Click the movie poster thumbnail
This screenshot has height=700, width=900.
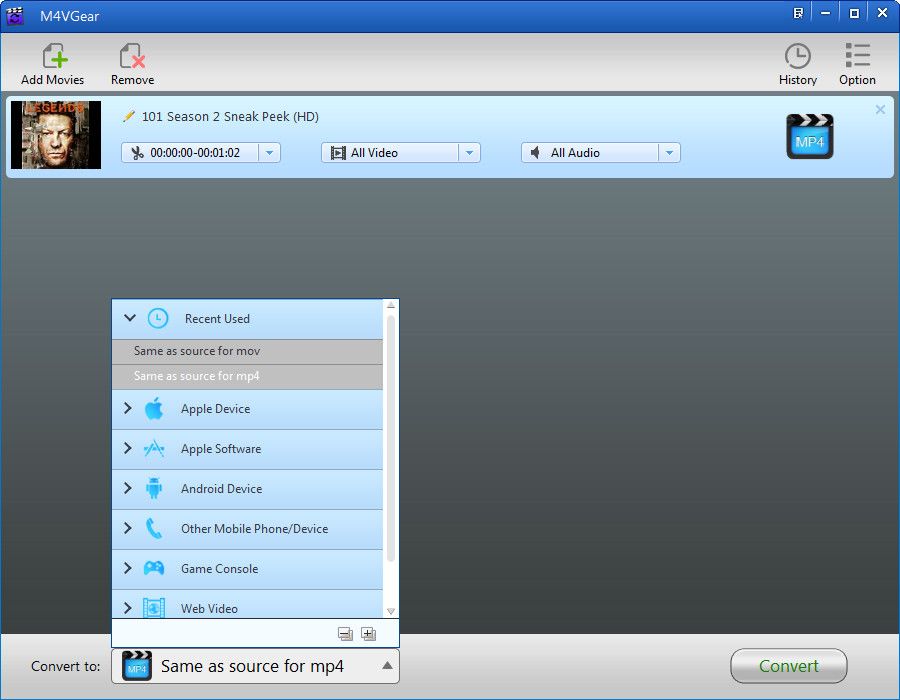click(56, 135)
